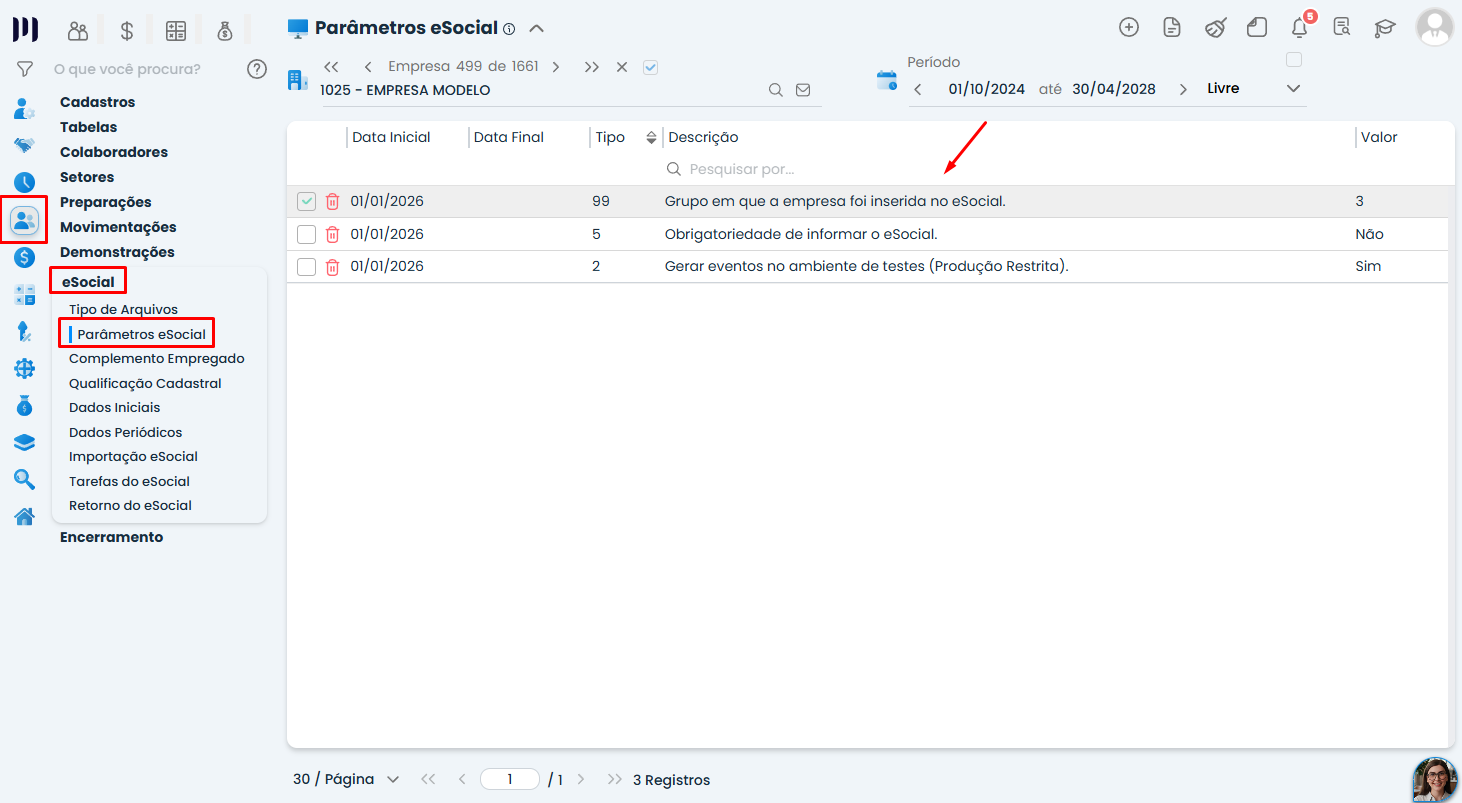Click the people icon in top toolbar
This screenshot has height=803, width=1462.
click(x=77, y=30)
